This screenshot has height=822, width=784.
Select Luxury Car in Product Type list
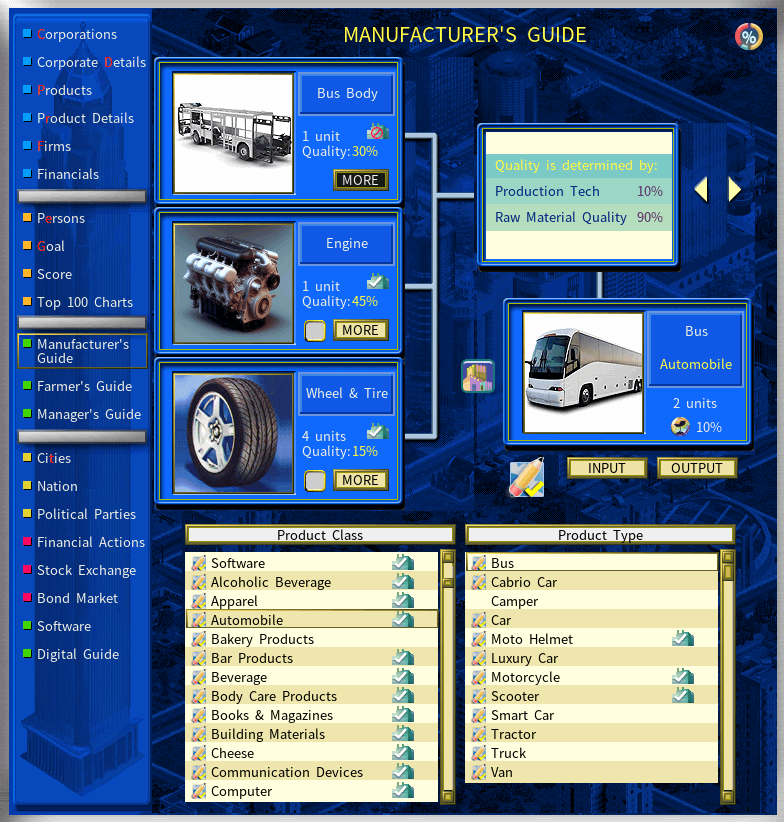[591, 658]
